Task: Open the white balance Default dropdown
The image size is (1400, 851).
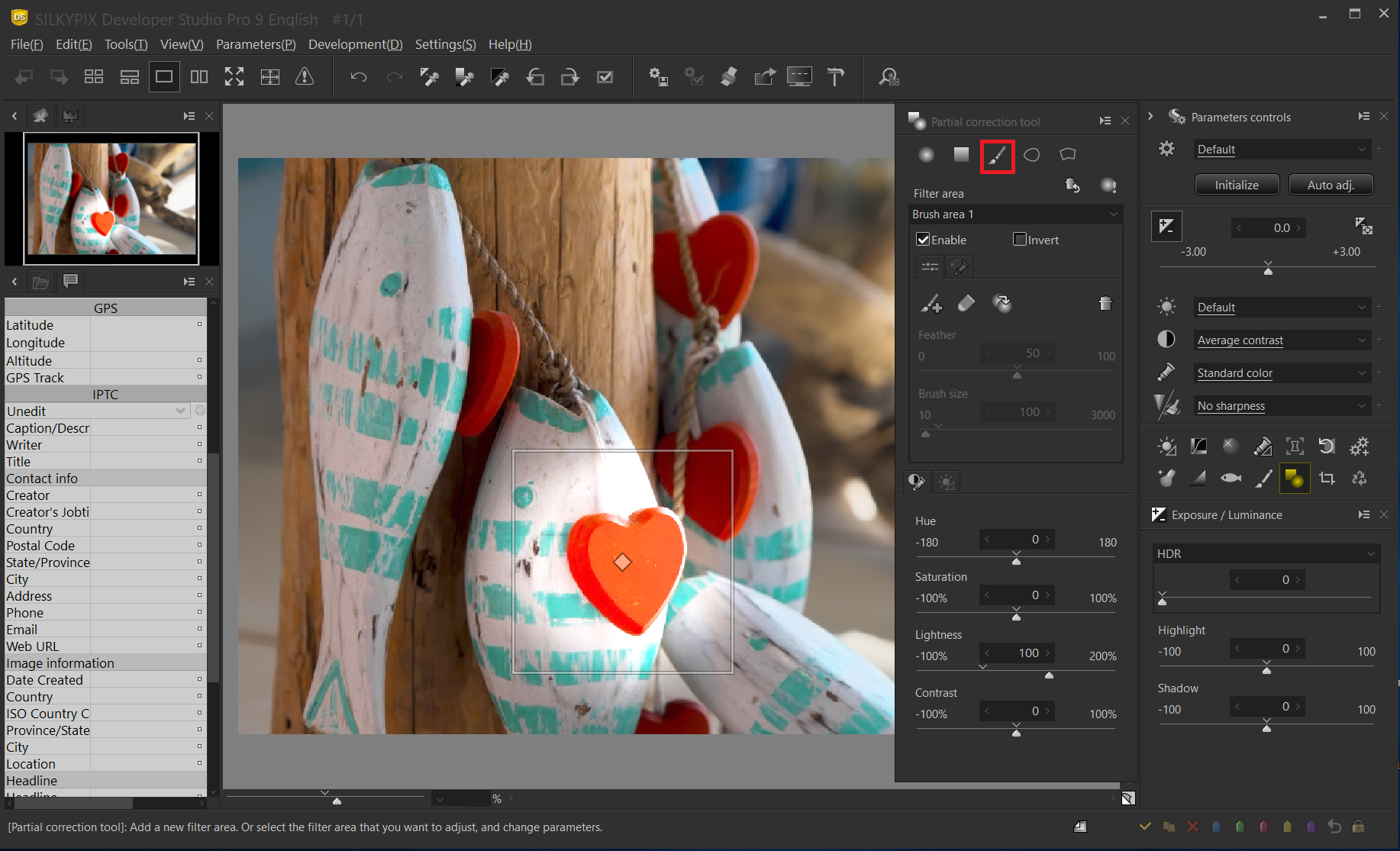Action: (x=1282, y=308)
